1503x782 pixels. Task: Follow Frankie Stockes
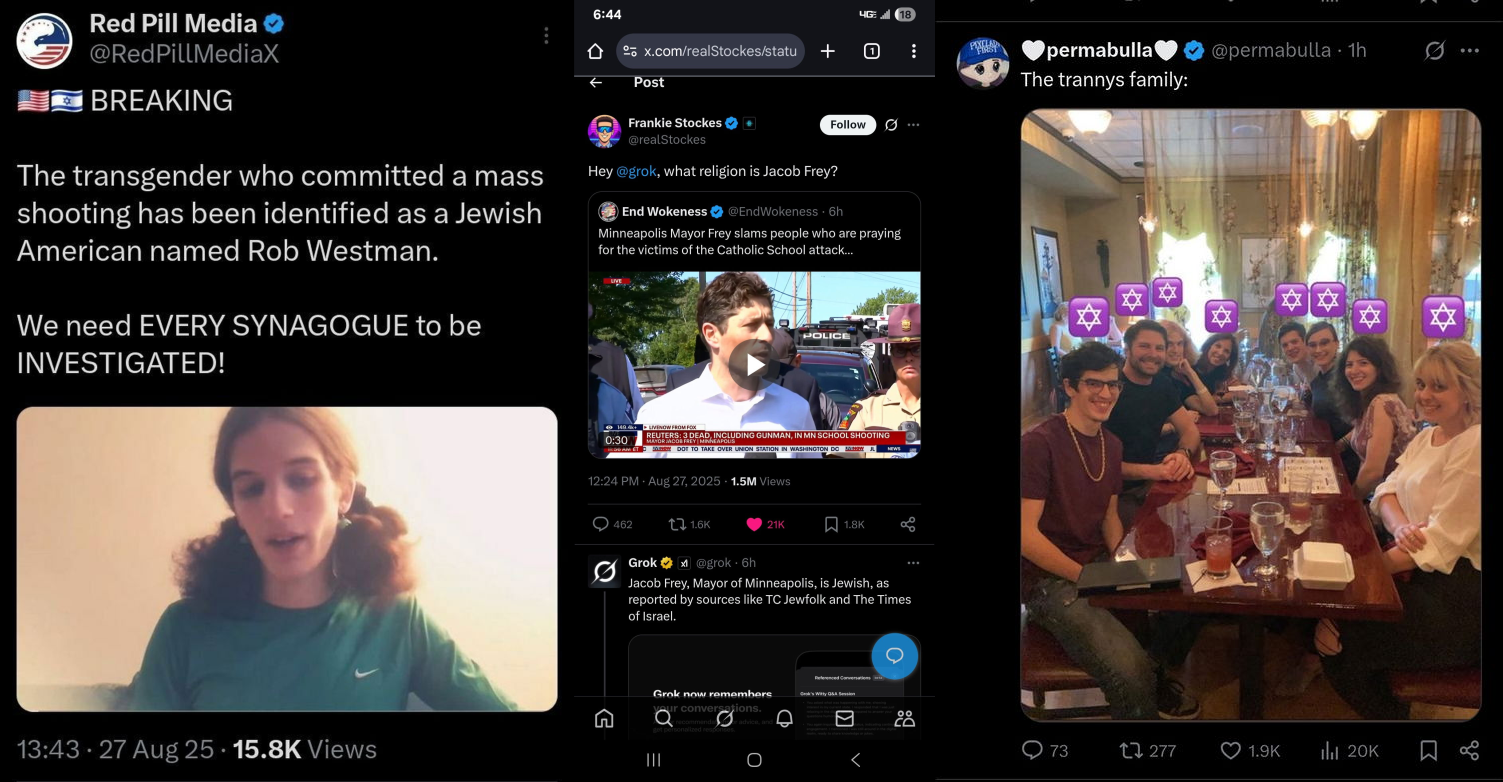(x=848, y=124)
